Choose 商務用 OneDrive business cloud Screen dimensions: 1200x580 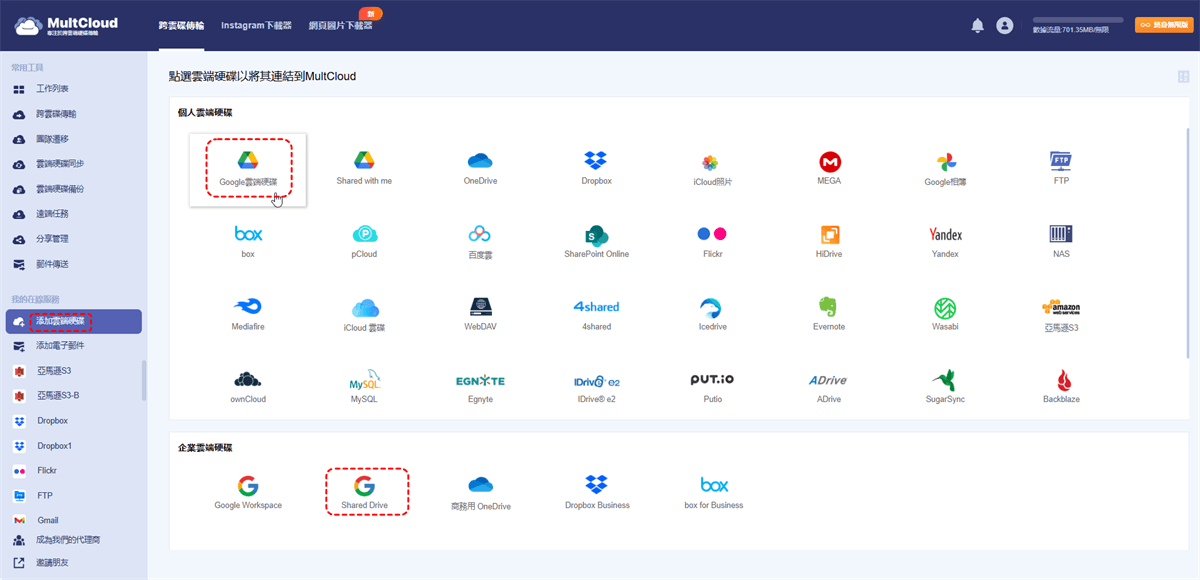pos(481,493)
